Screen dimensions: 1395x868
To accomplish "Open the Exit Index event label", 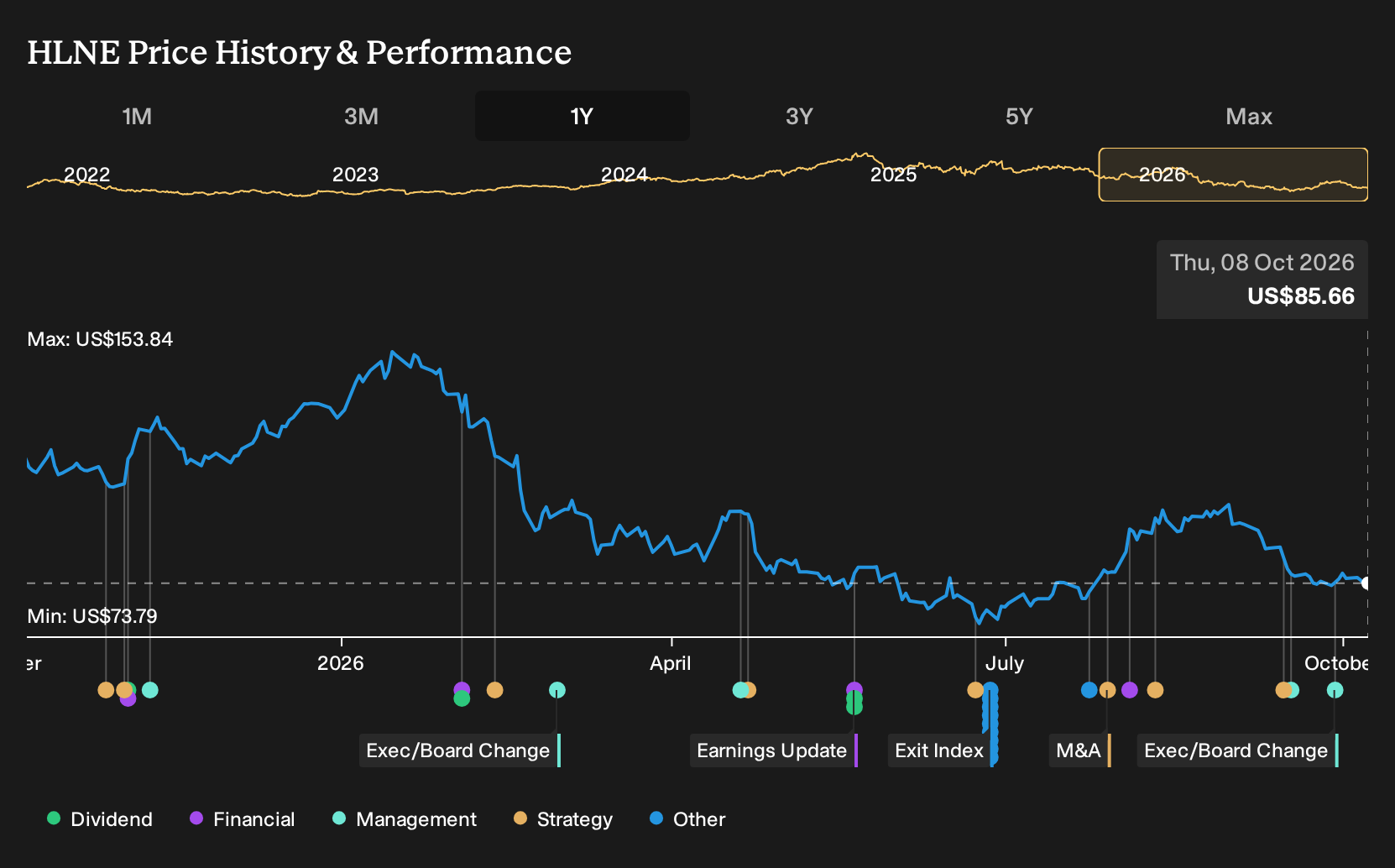I will point(939,750).
